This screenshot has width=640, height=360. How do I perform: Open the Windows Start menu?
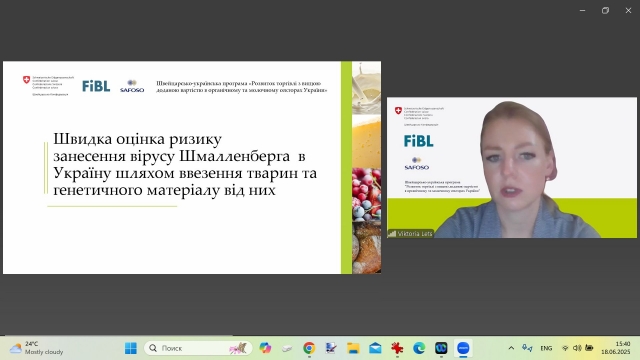[x=131, y=348]
